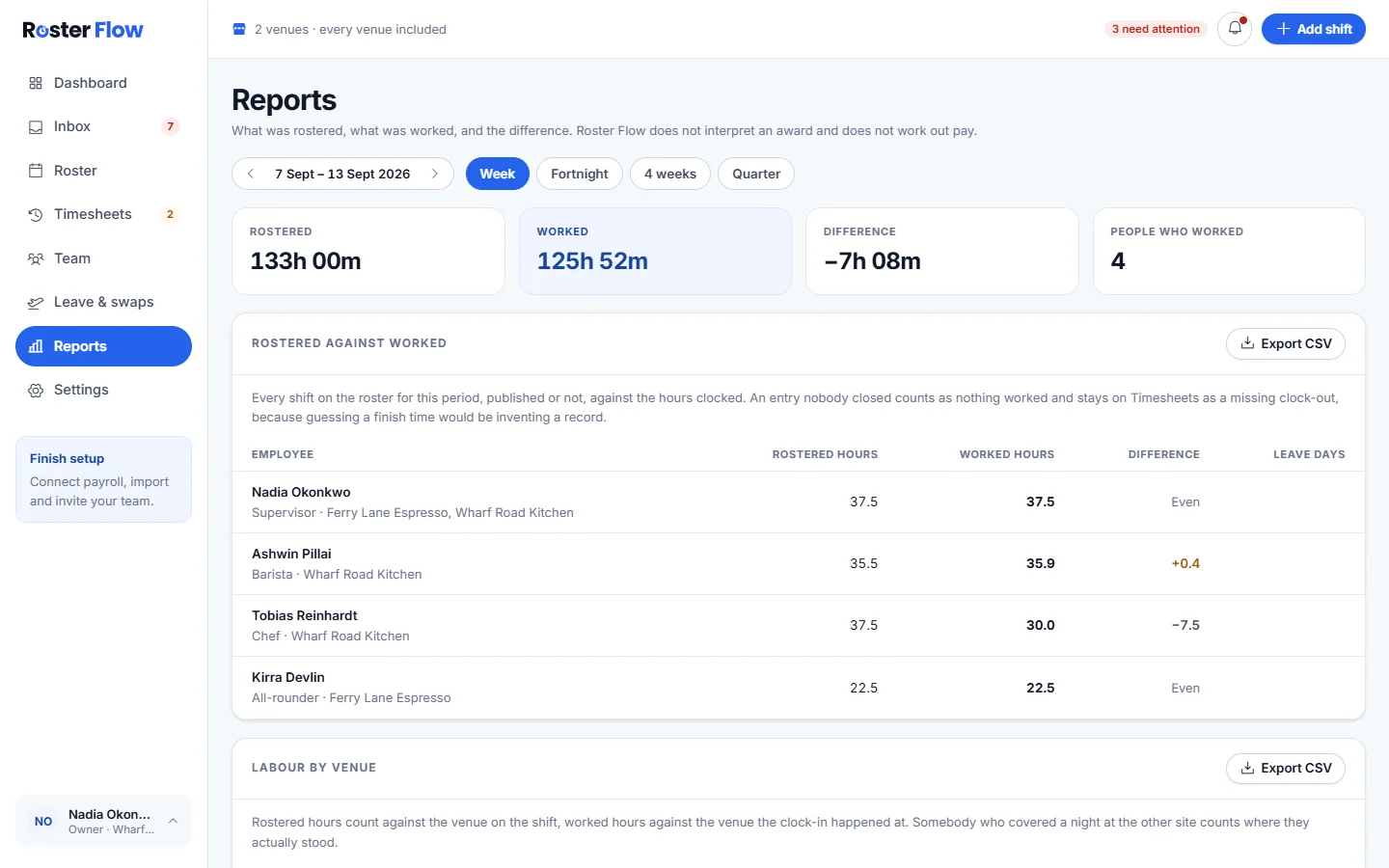Select the Roster calendar icon
Screen dimensions: 1389x868
point(36,171)
